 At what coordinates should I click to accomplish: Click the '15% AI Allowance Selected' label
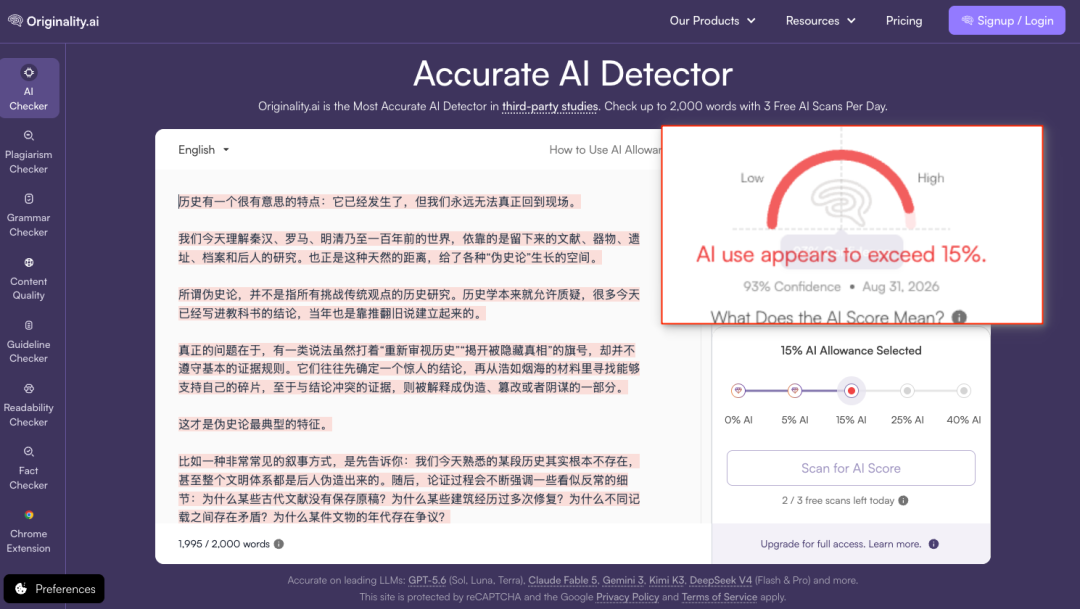(851, 350)
